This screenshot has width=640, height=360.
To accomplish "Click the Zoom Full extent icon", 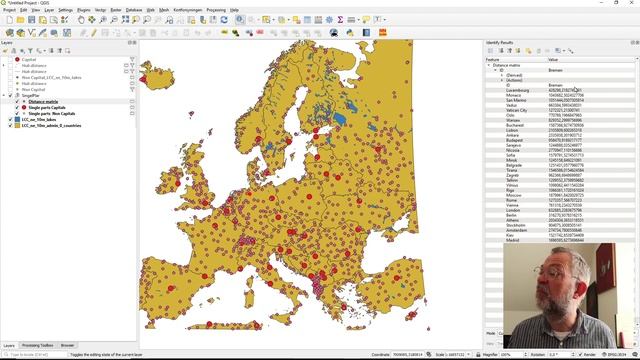I will pos(125,20).
